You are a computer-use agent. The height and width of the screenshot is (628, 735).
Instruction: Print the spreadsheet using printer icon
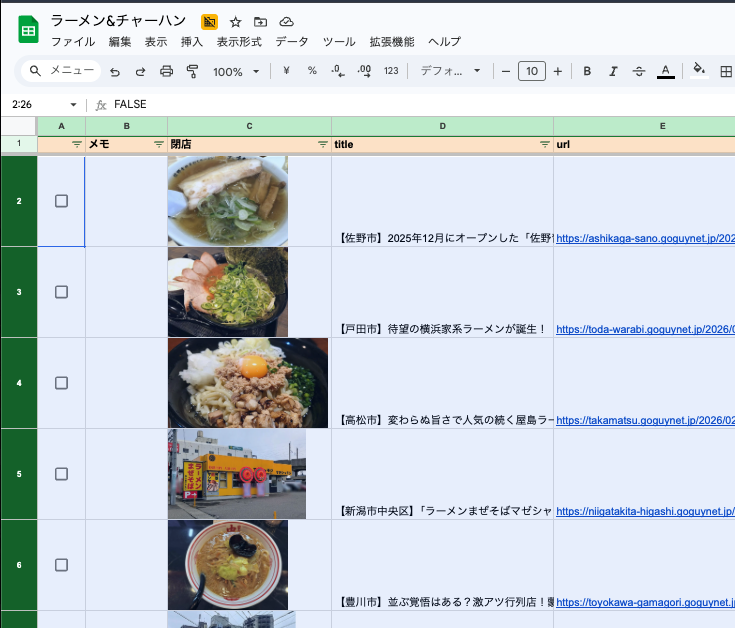[167, 71]
